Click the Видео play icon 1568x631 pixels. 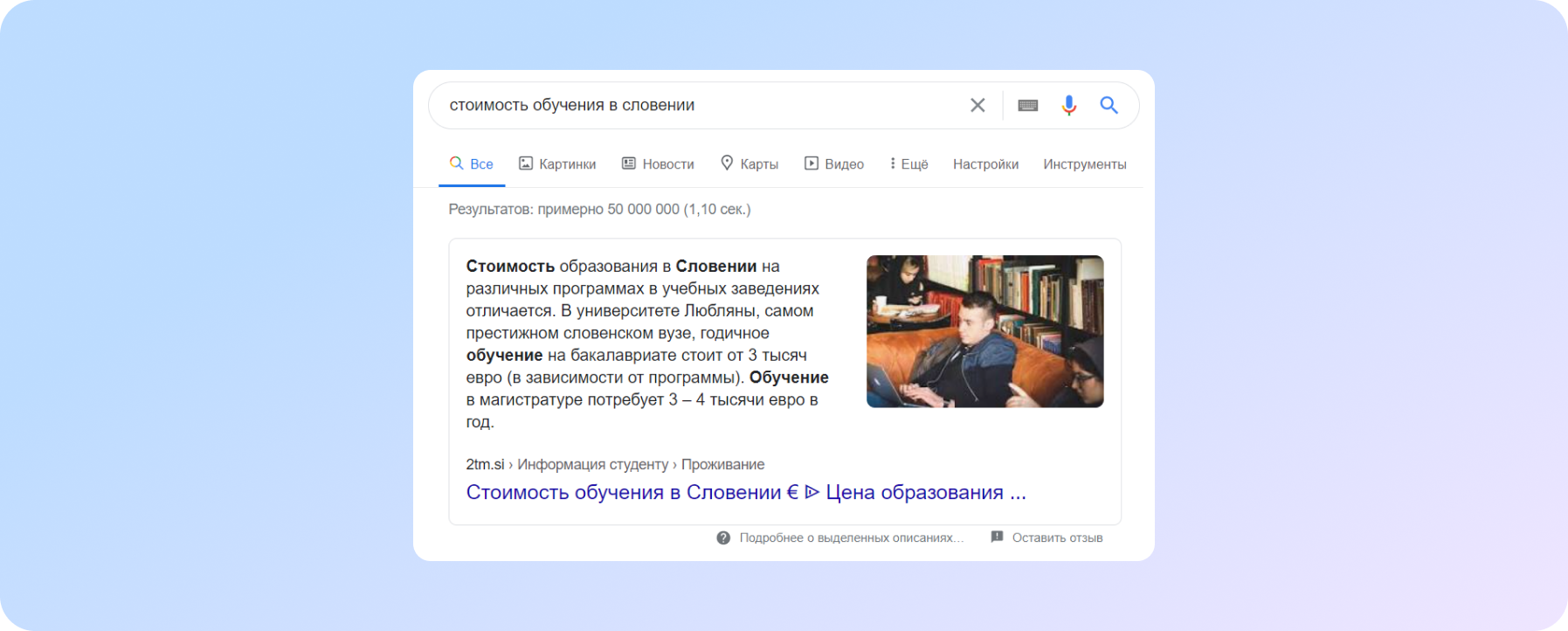(812, 163)
